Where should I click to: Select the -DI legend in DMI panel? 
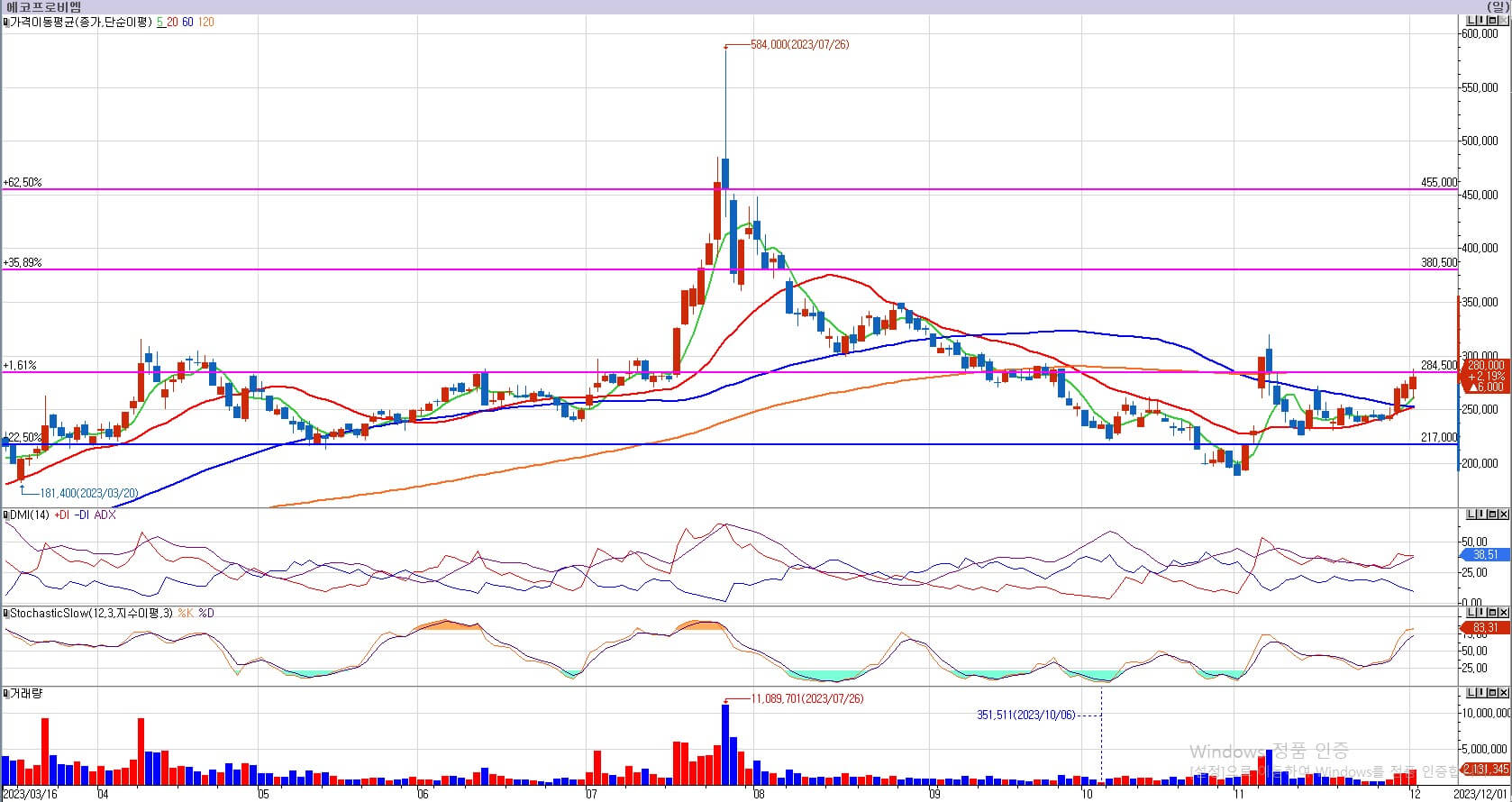(82, 515)
